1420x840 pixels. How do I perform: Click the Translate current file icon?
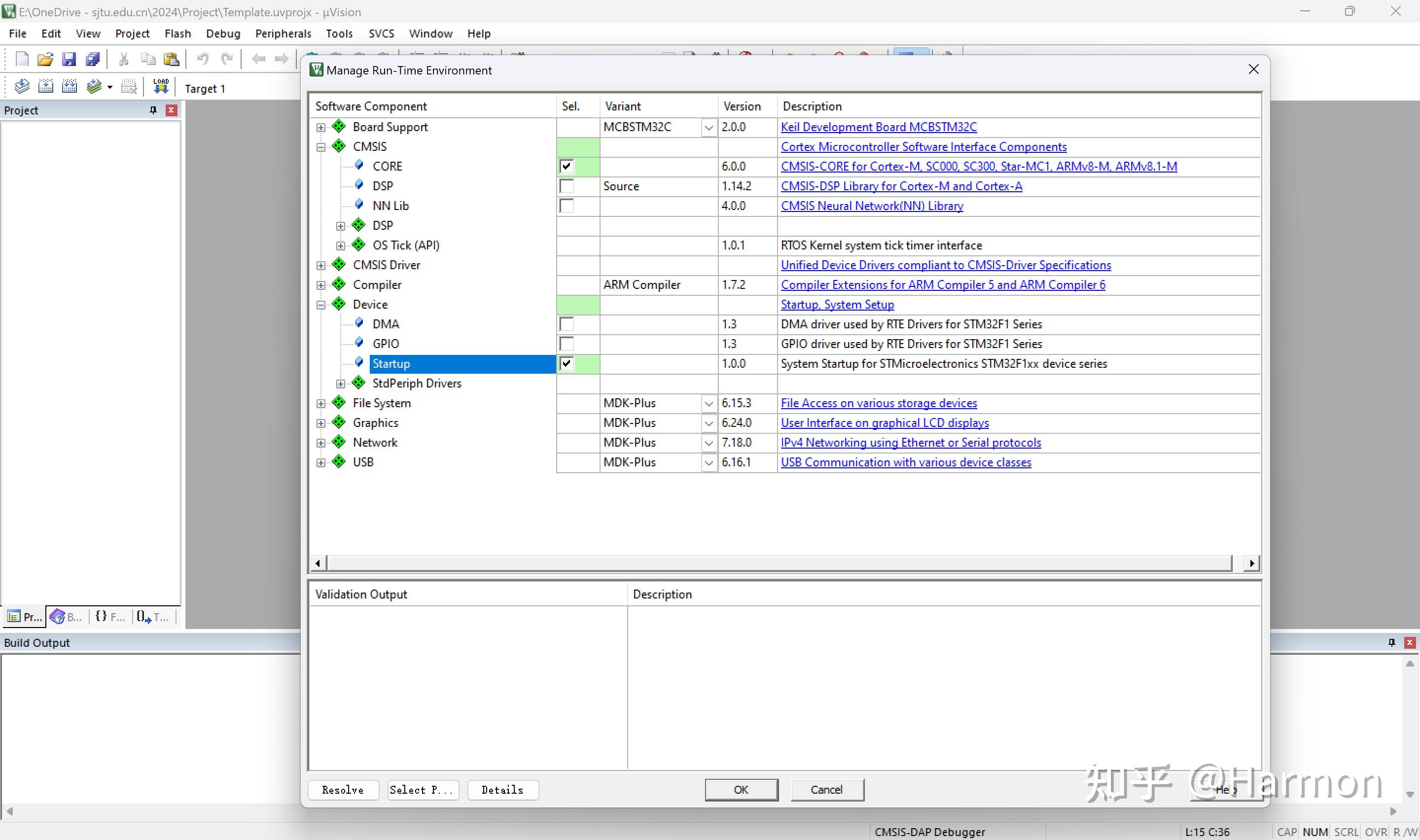23,86
